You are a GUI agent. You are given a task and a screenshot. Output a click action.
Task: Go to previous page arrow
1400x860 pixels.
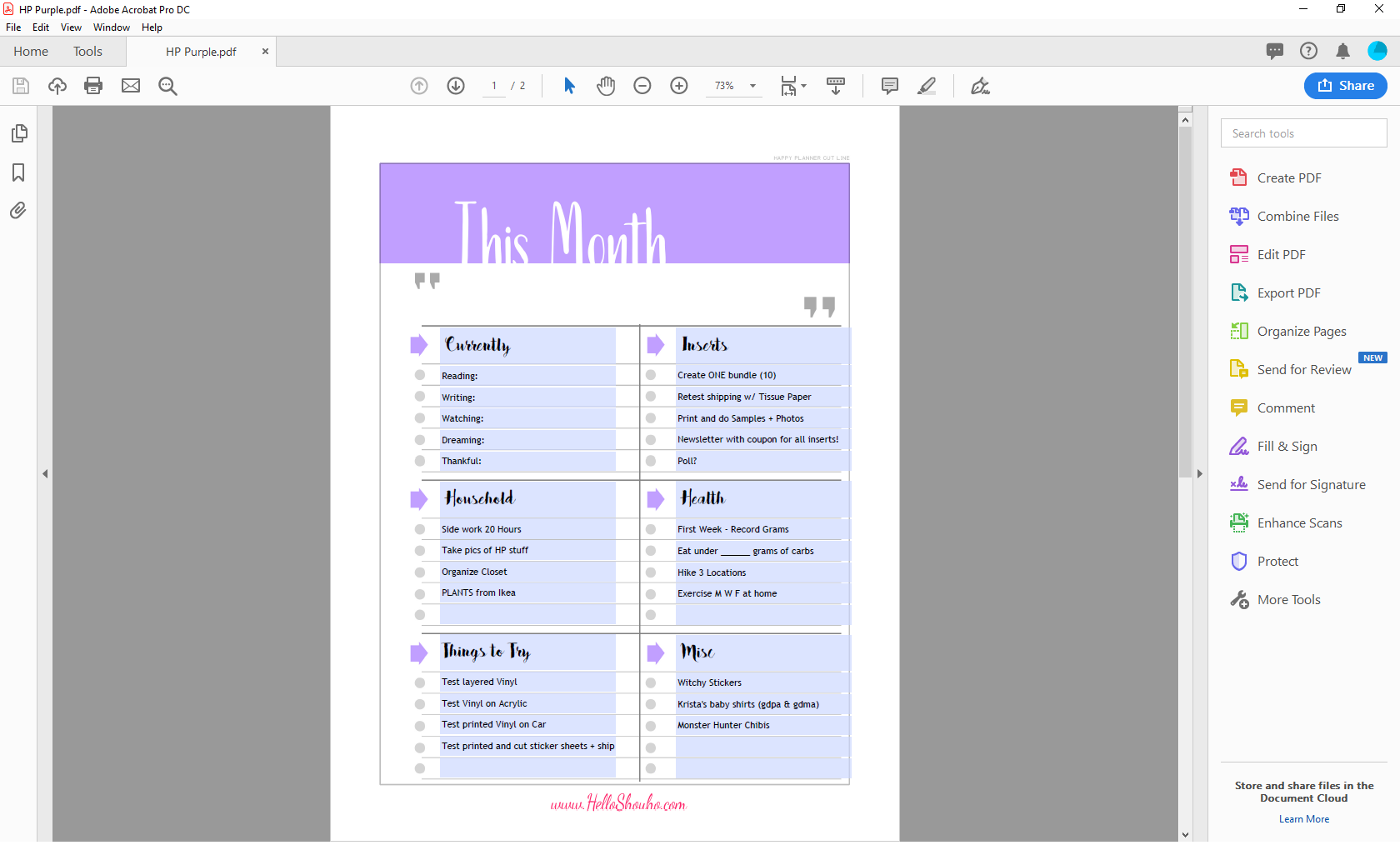click(419, 86)
